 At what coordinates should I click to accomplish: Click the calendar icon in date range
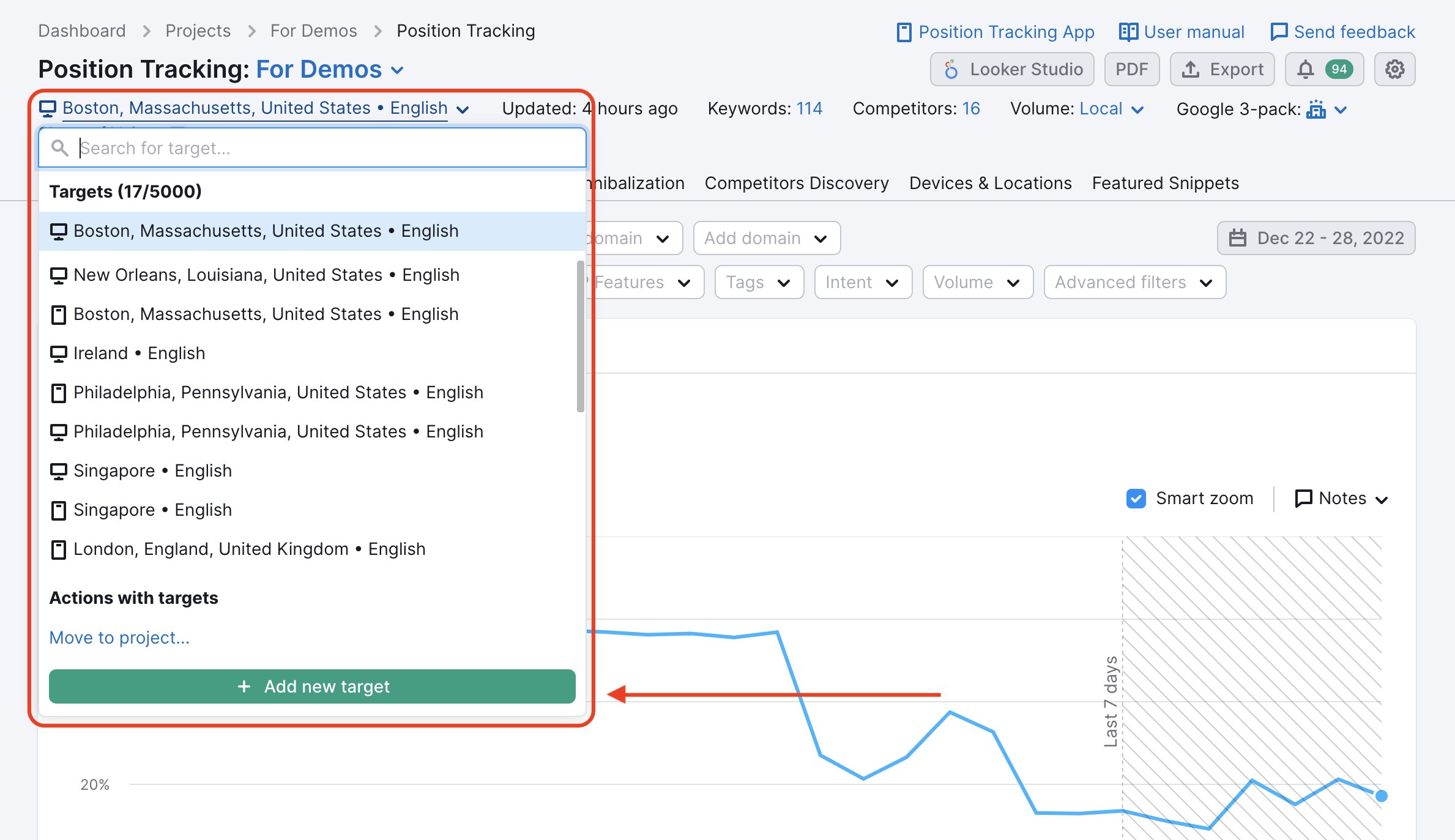pyautogui.click(x=1238, y=238)
